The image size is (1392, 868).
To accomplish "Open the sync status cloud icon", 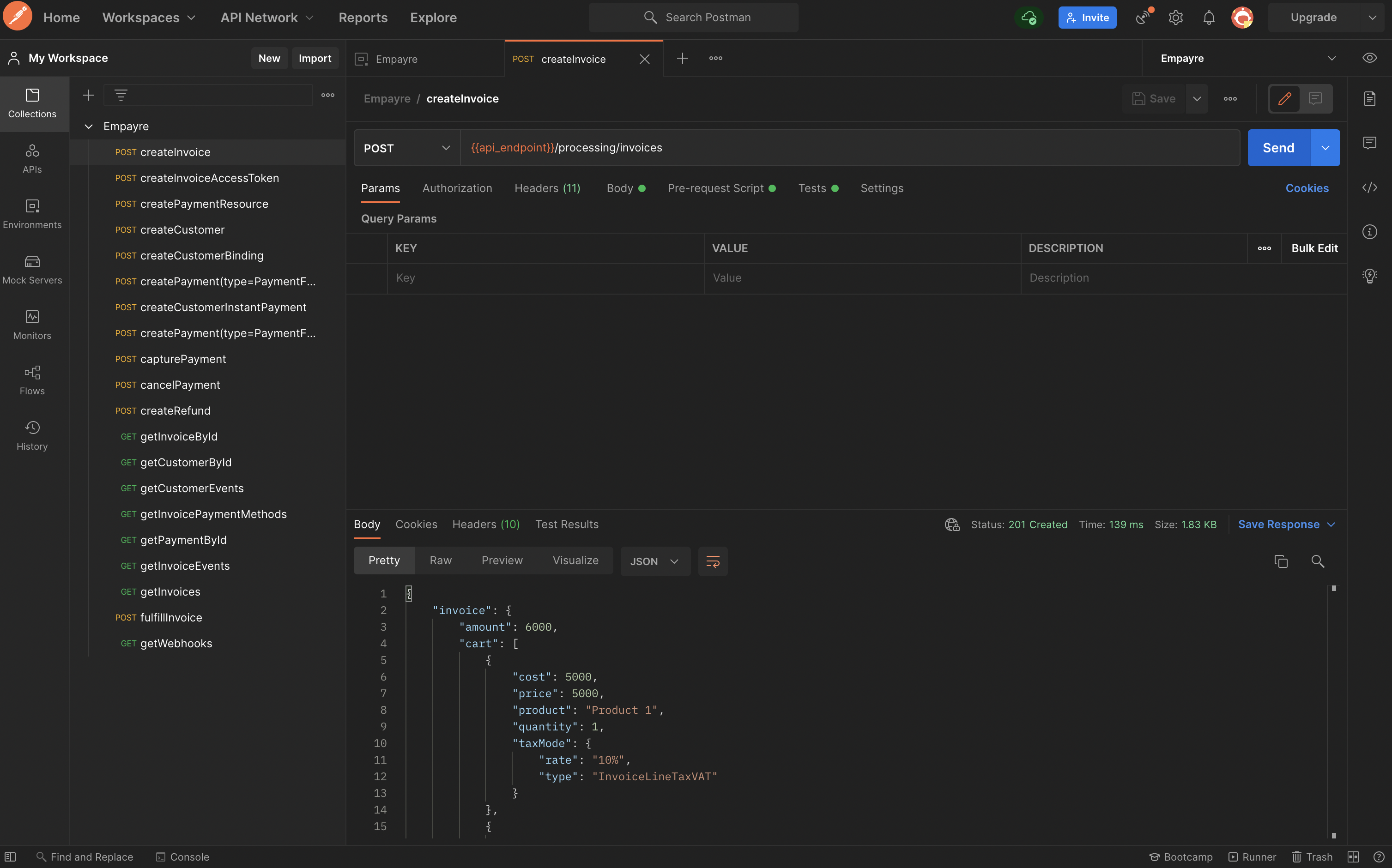I will (x=1029, y=17).
